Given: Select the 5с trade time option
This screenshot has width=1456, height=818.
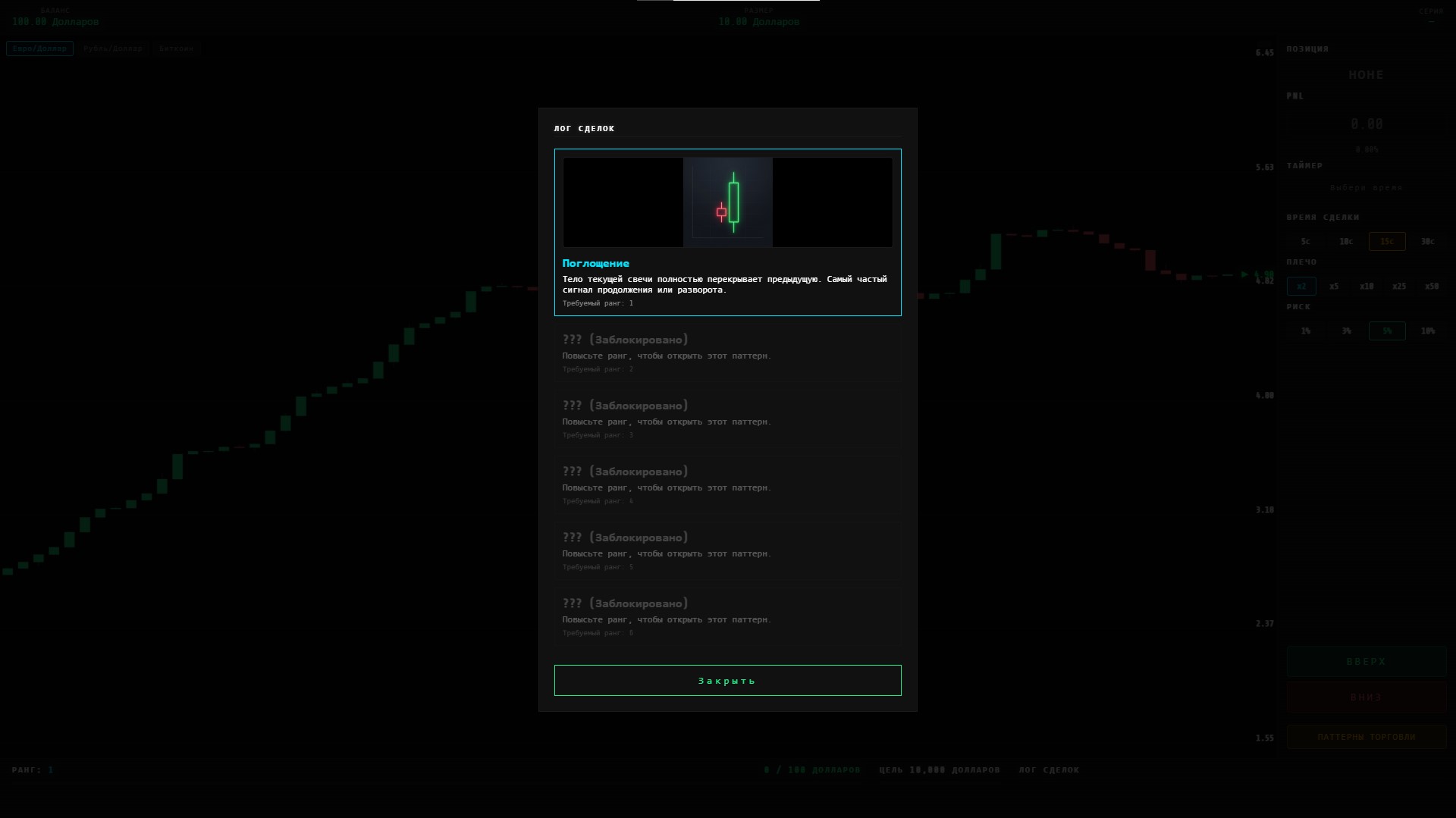Looking at the screenshot, I should (x=1306, y=241).
